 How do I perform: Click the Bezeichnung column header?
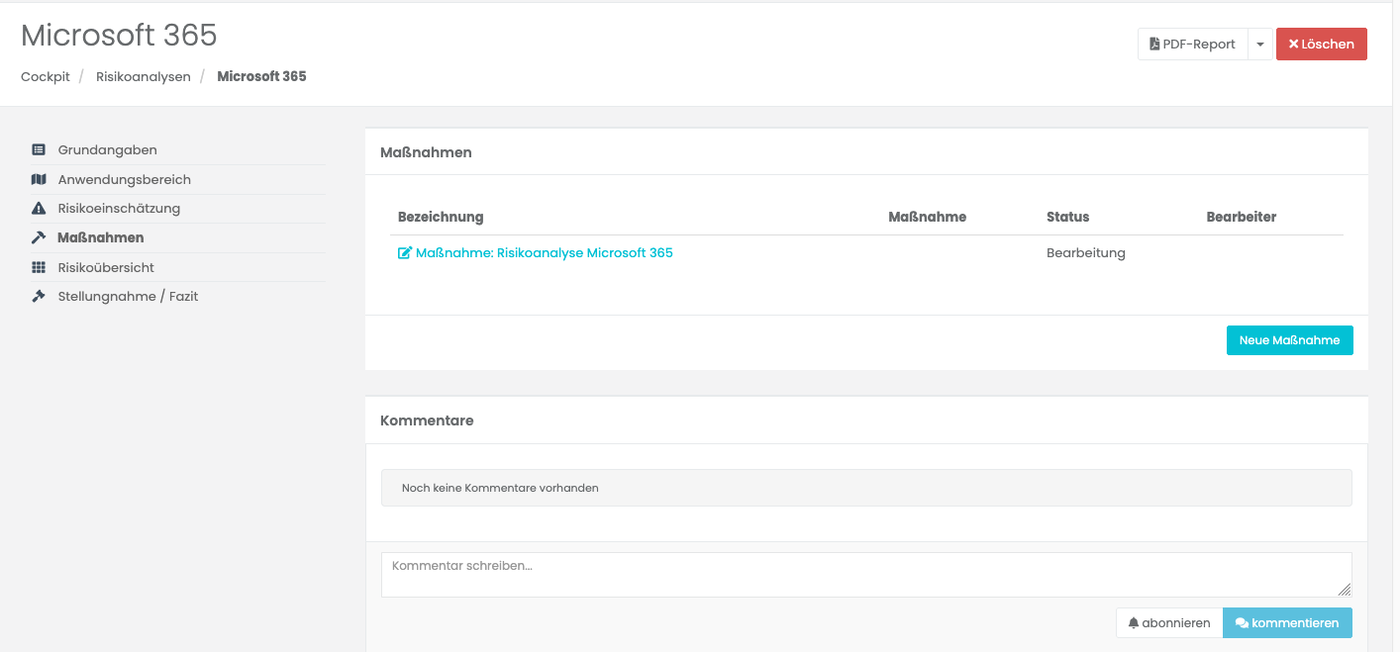(x=441, y=217)
